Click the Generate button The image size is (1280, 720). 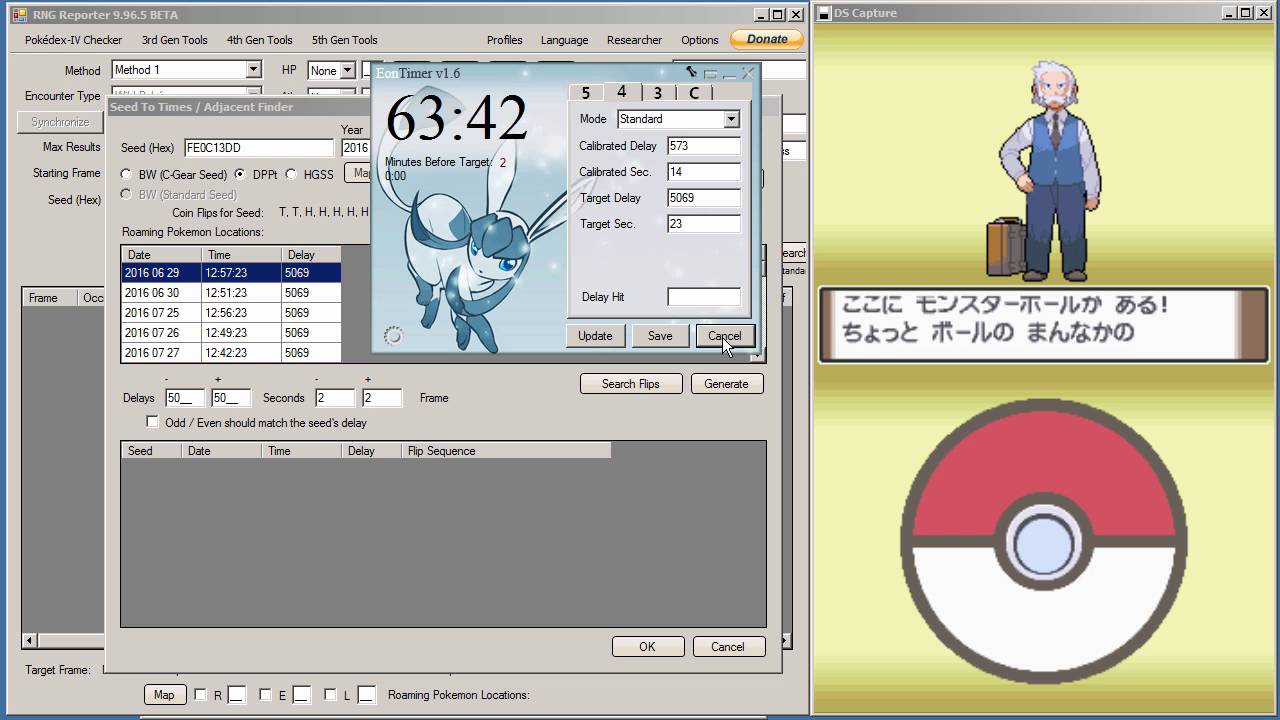click(x=726, y=384)
